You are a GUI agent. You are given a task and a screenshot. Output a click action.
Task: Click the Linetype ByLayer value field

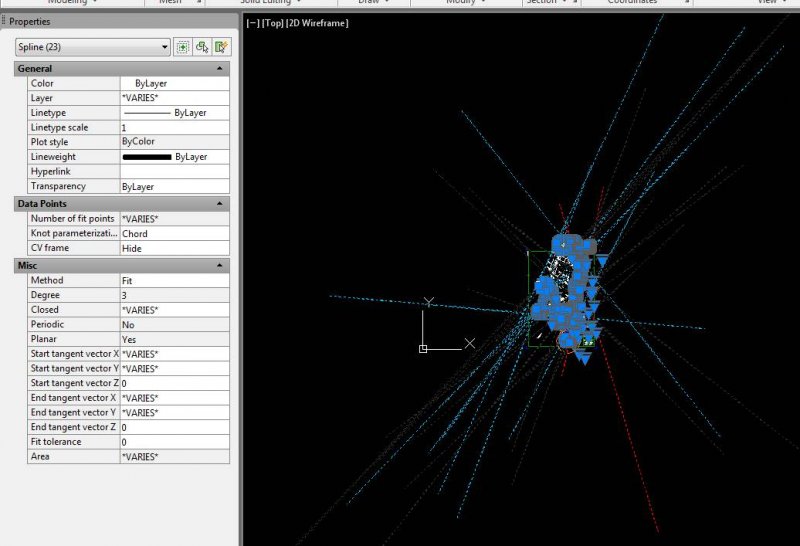174,113
